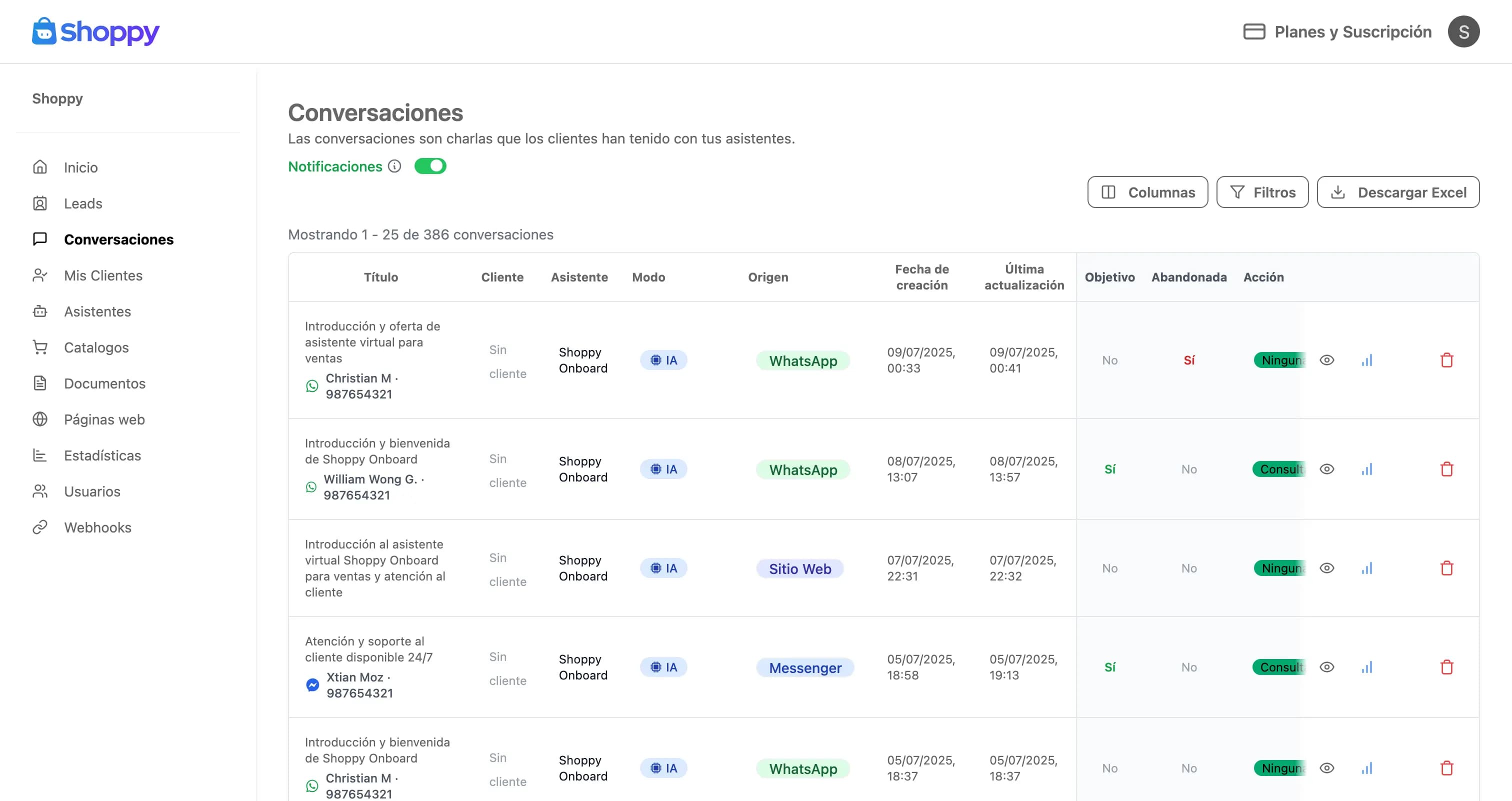View the Messenger conversation via eye icon
Viewport: 1512px width, 801px height.
pyautogui.click(x=1326, y=667)
